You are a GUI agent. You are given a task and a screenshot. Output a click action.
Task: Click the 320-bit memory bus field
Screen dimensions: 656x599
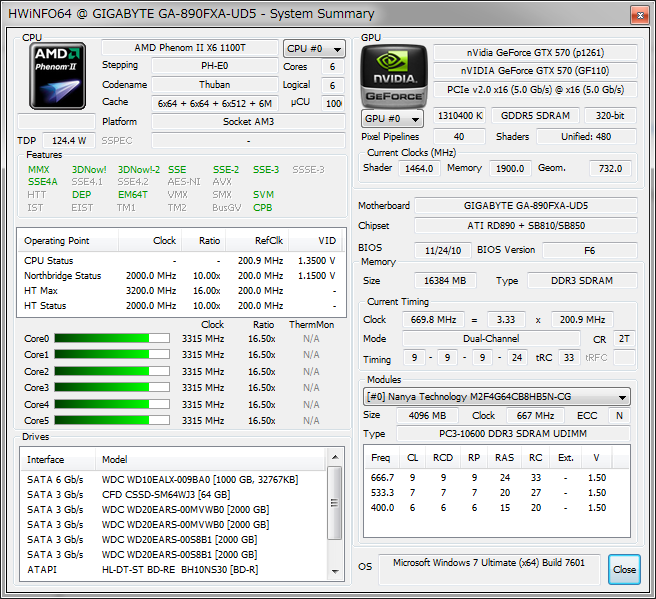pos(610,115)
